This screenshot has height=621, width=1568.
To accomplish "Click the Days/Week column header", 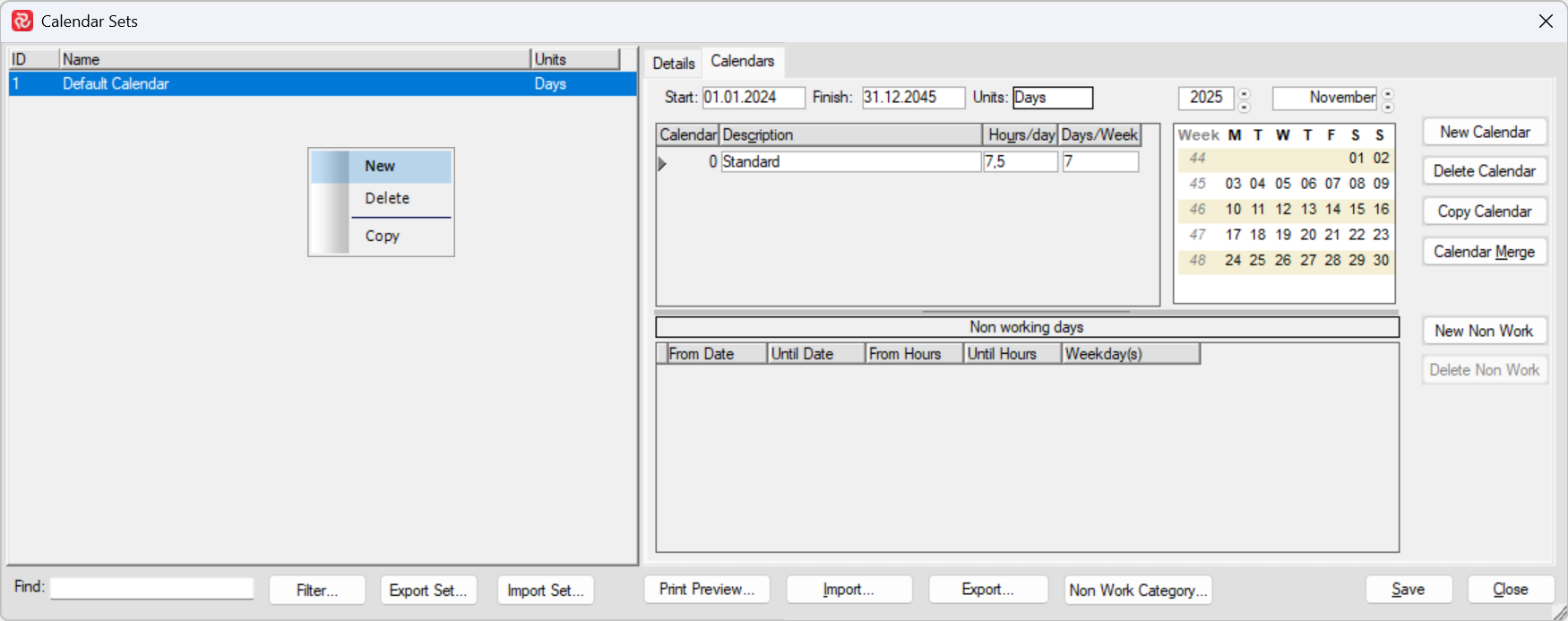I will coord(1100,135).
